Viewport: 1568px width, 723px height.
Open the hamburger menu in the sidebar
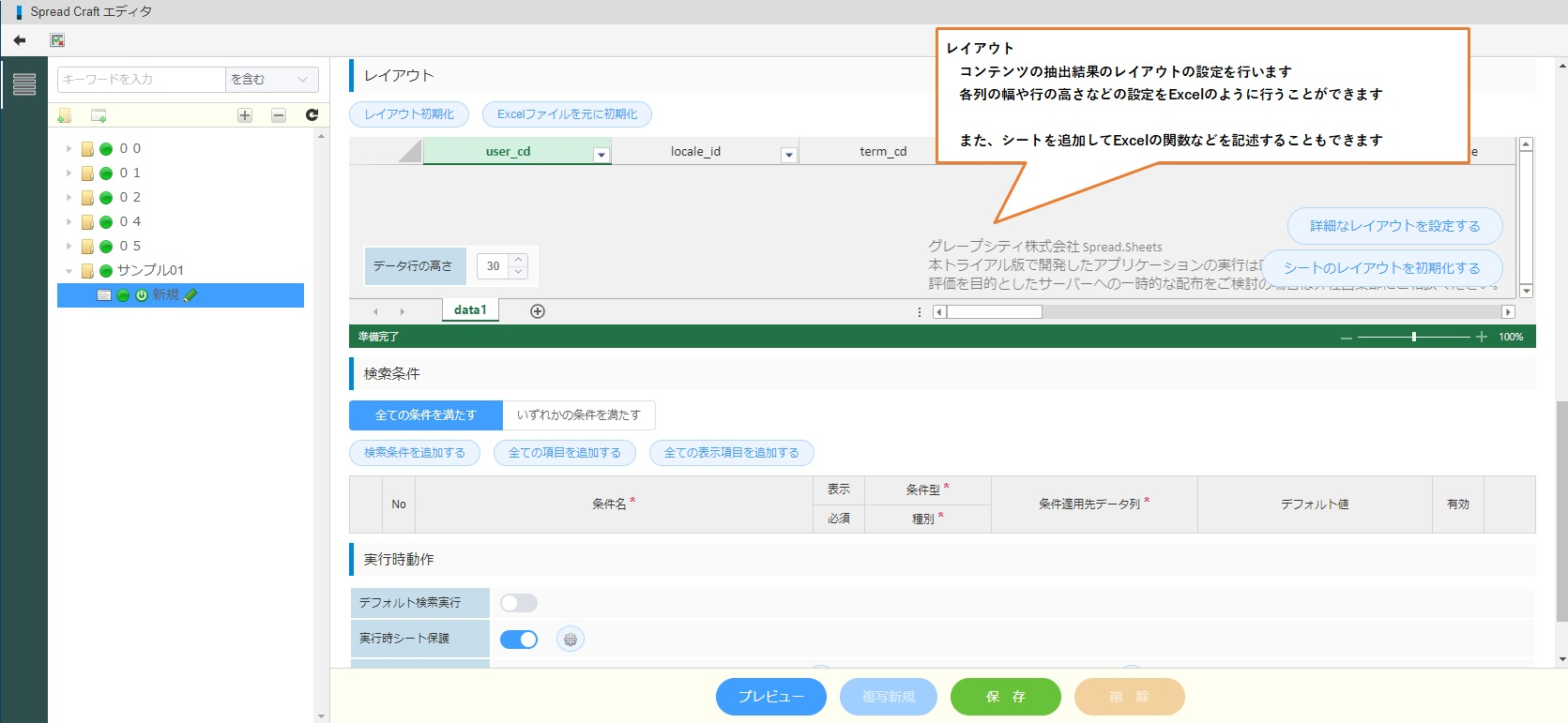24,84
